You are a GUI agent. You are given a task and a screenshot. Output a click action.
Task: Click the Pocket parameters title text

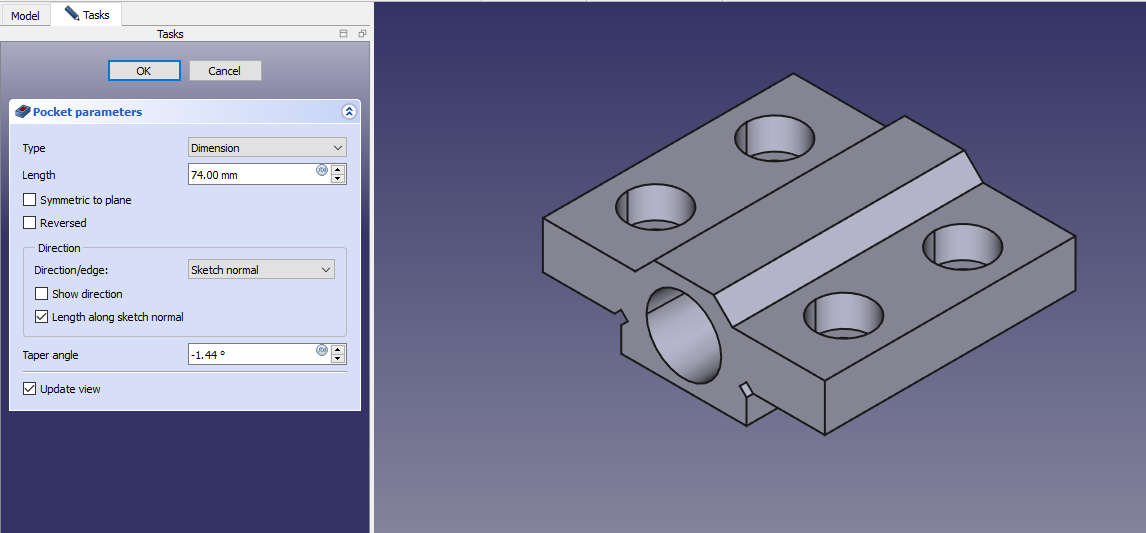click(x=88, y=112)
